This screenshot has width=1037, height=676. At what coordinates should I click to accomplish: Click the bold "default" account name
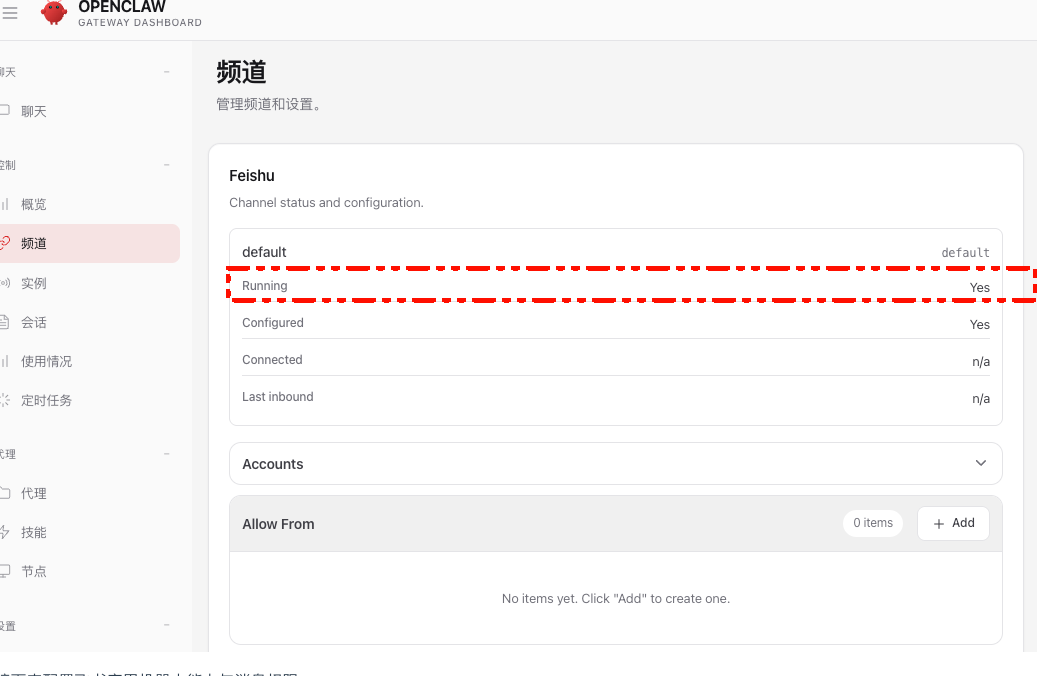coord(264,252)
